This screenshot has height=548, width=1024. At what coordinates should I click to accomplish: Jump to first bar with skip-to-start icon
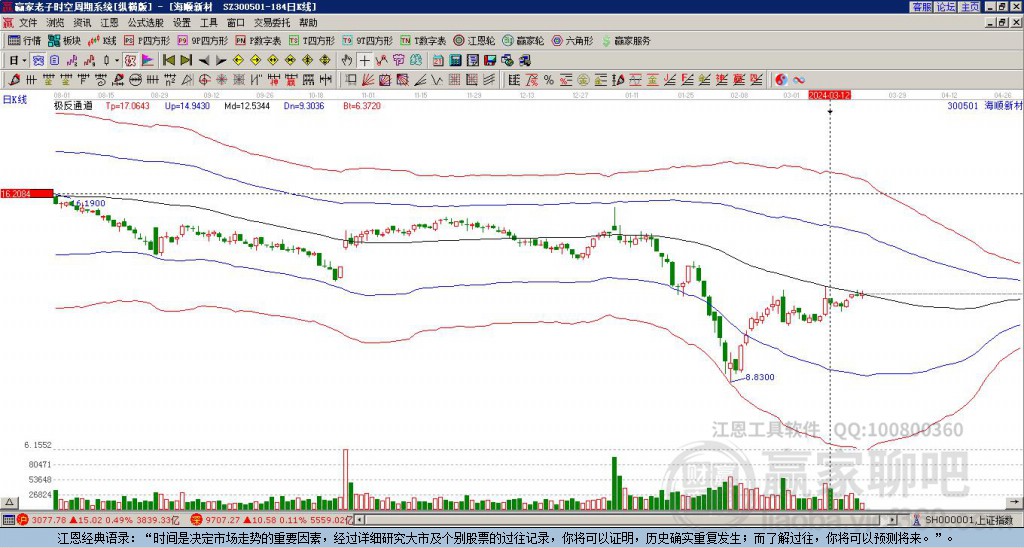(x=168, y=61)
